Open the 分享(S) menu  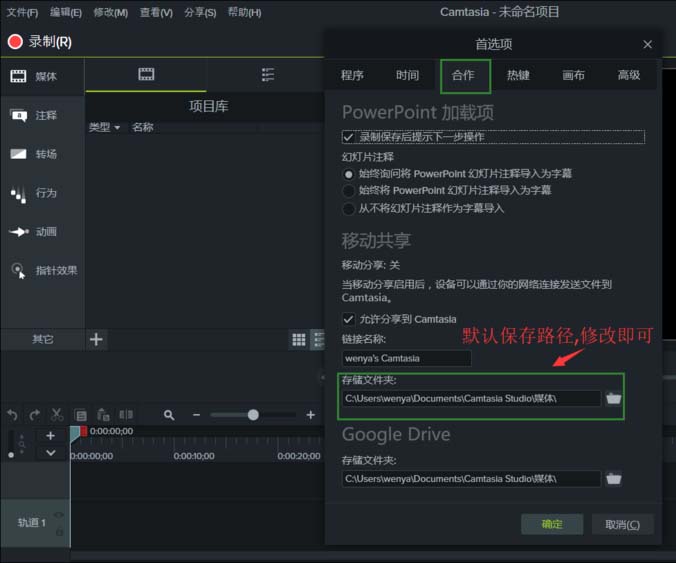[200, 13]
